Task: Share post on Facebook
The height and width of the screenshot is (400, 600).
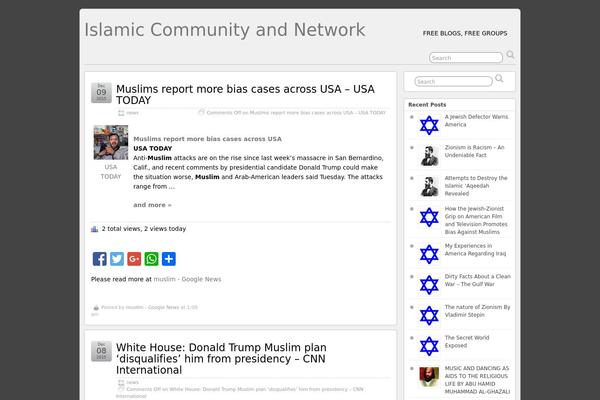Action: point(99,259)
